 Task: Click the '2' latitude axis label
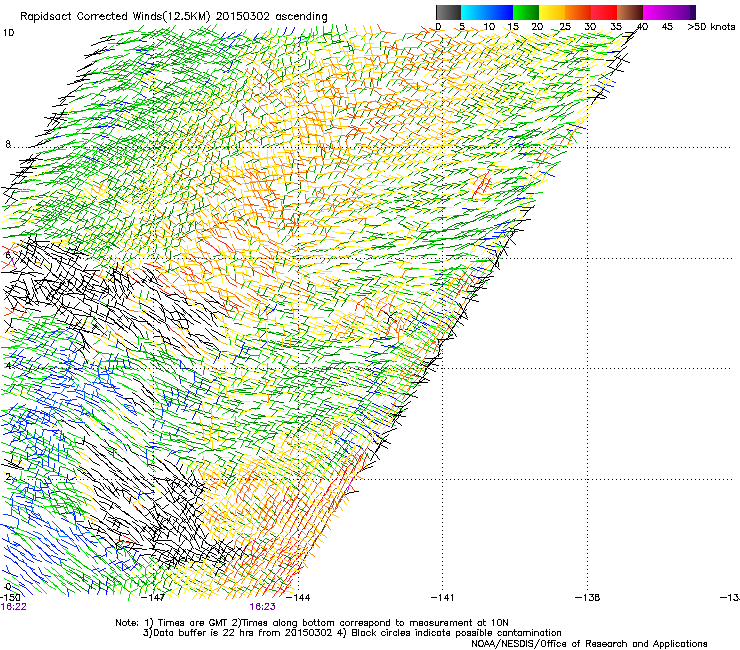[x=8, y=477]
